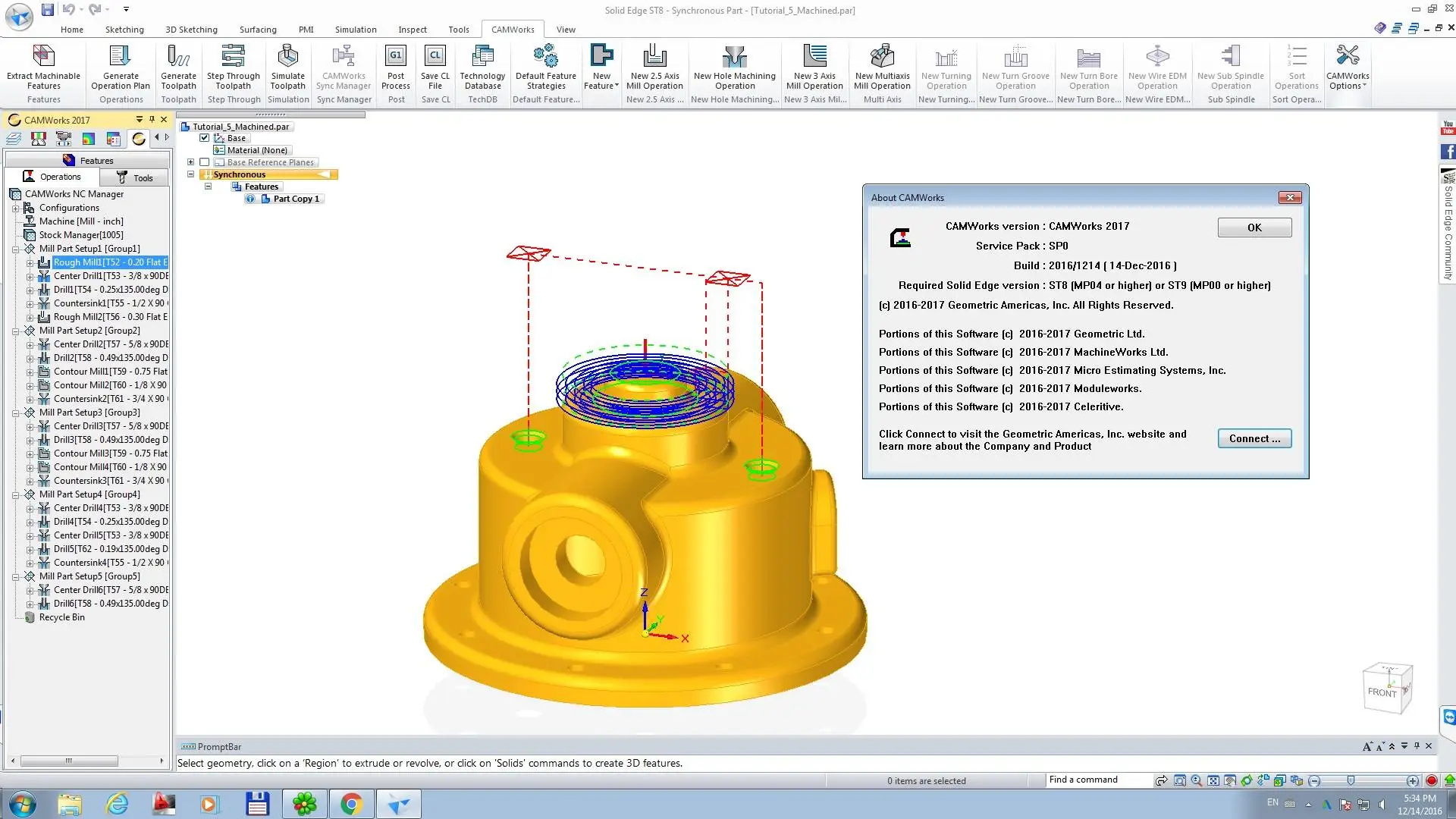This screenshot has width=1456, height=819.
Task: Switch to the Surfacing tab
Action: coord(258,30)
